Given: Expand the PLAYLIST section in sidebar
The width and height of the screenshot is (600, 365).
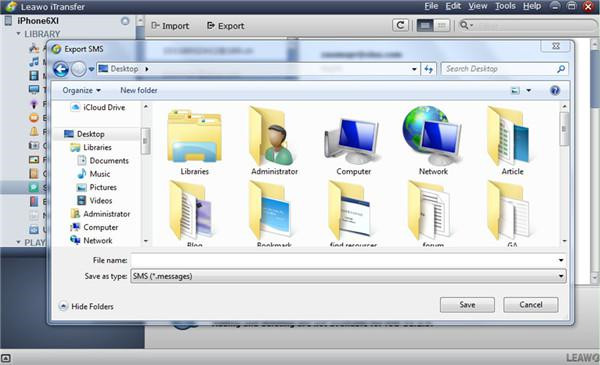Looking at the screenshot, I should click(x=18, y=242).
